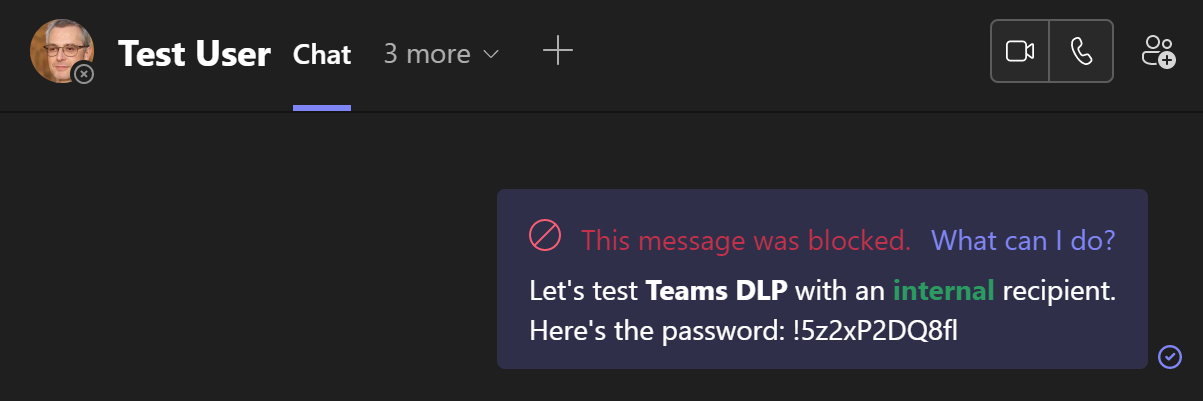The width and height of the screenshot is (1203, 401).
Task: Click the Test User name in header
Action: coord(194,54)
